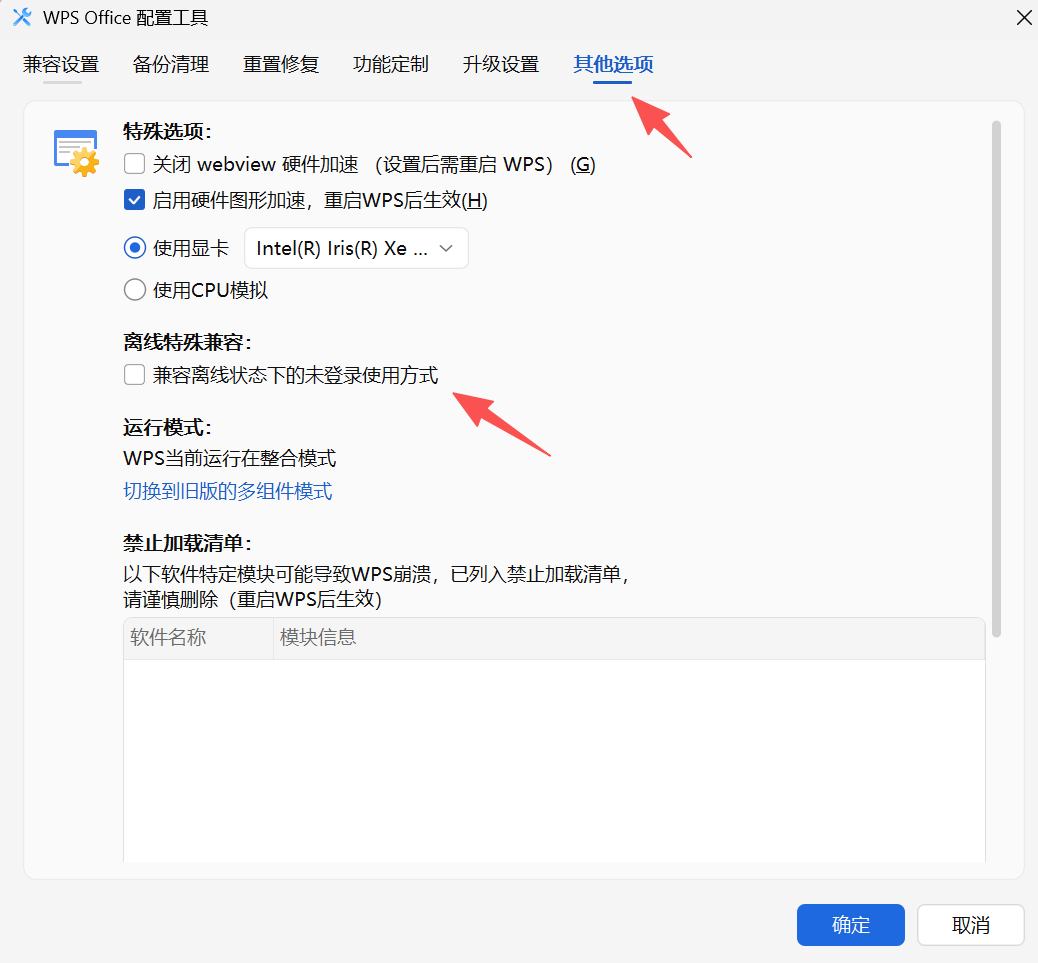
Task: Select the 重置修复 tab
Action: point(280,64)
